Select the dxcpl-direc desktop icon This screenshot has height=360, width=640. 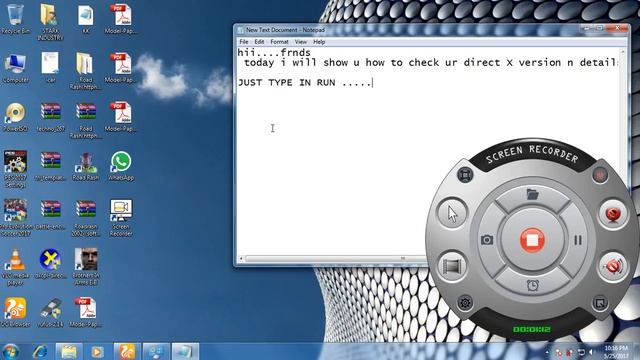point(50,264)
